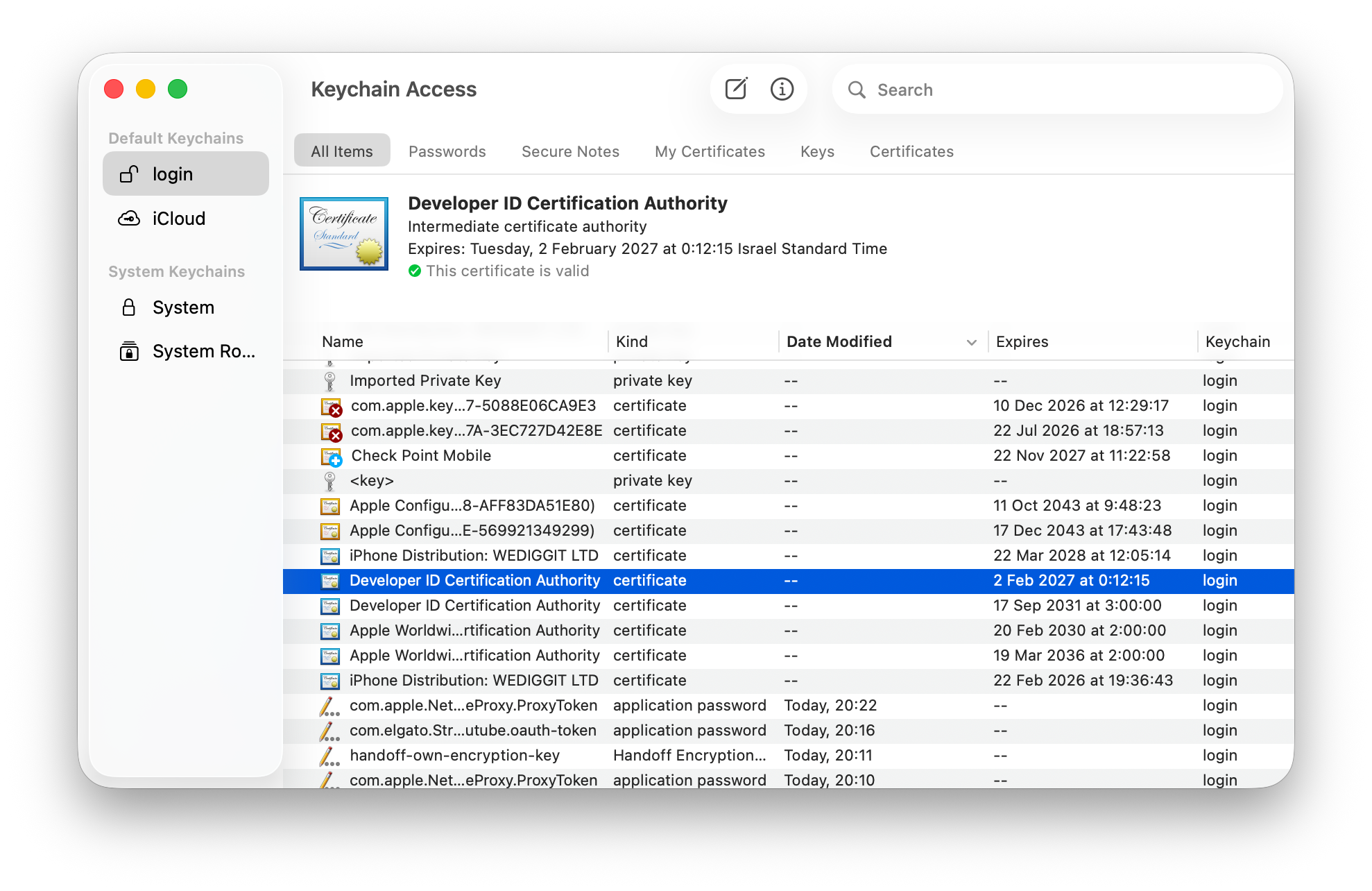This screenshot has height=891, width=1372.
Task: Click pencil icon of com.elgato oauth-token row
Action: tap(329, 731)
